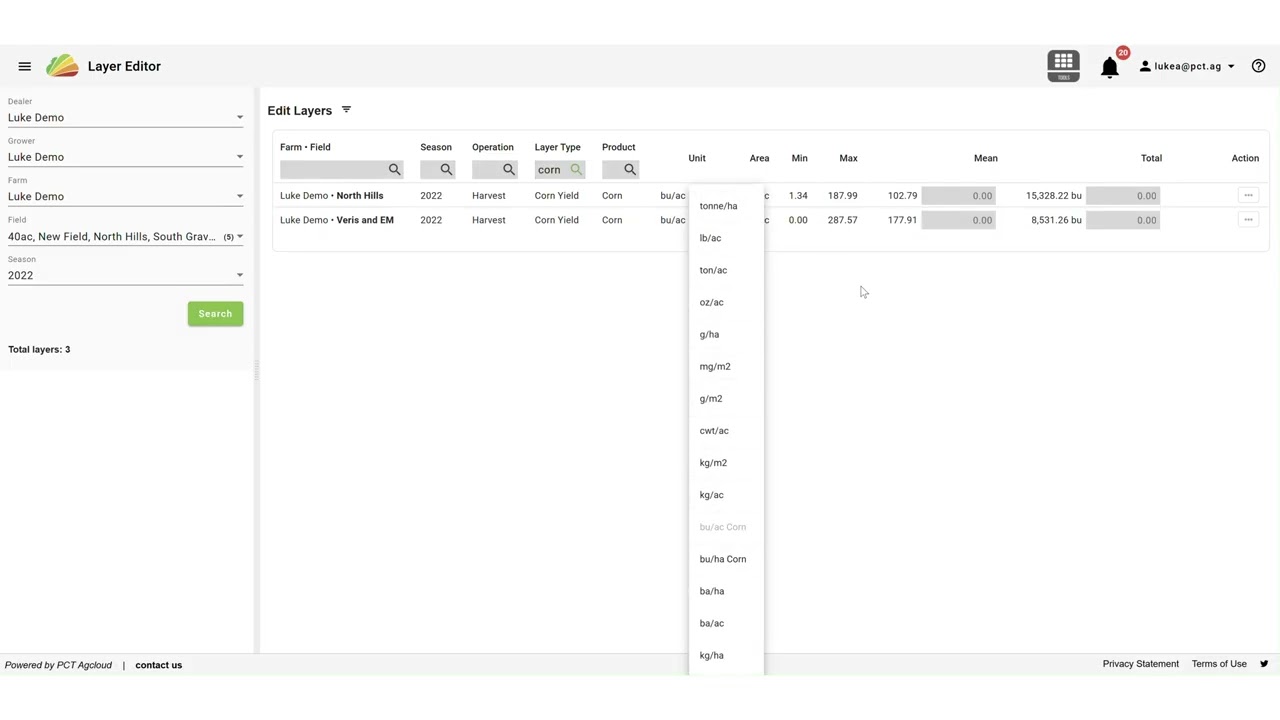Click the Operation column search icon

pyautogui.click(x=509, y=170)
